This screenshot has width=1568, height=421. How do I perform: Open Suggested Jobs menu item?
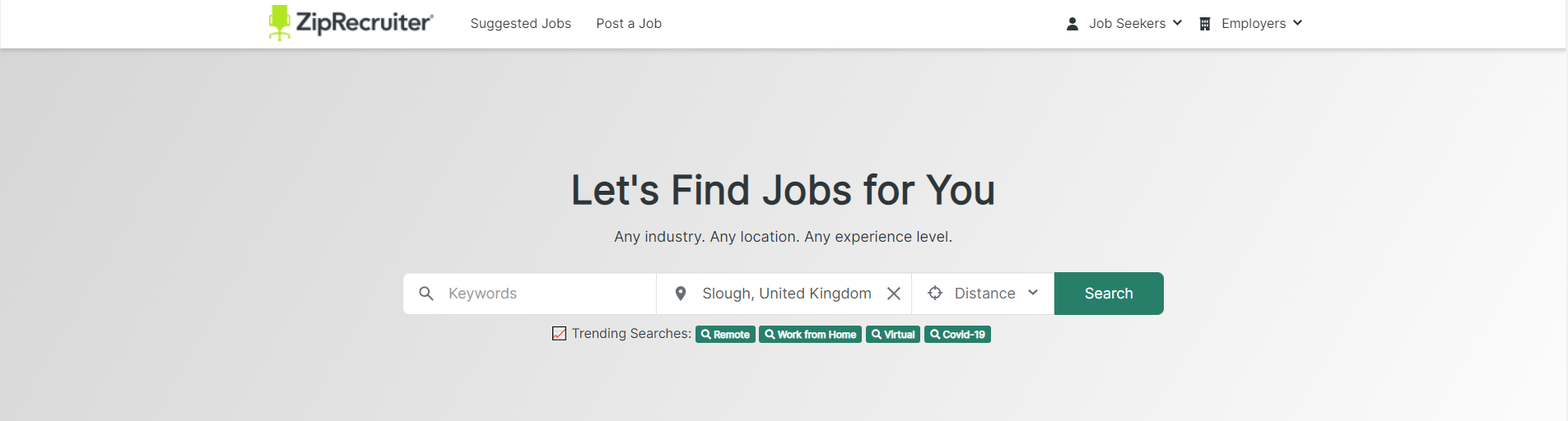point(520,24)
